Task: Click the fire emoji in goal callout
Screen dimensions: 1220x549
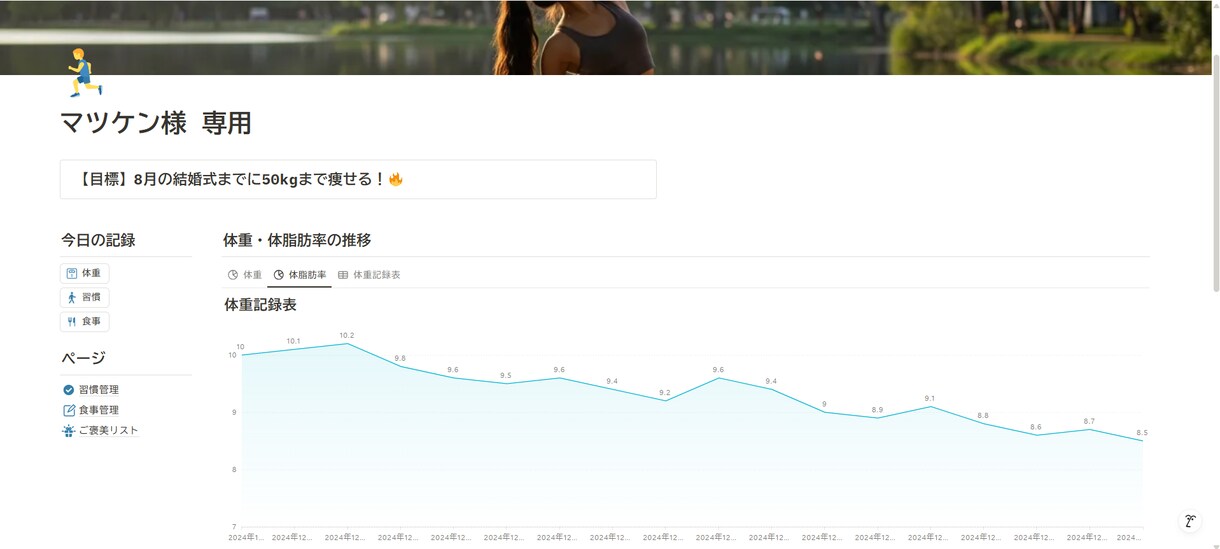Action: [396, 179]
